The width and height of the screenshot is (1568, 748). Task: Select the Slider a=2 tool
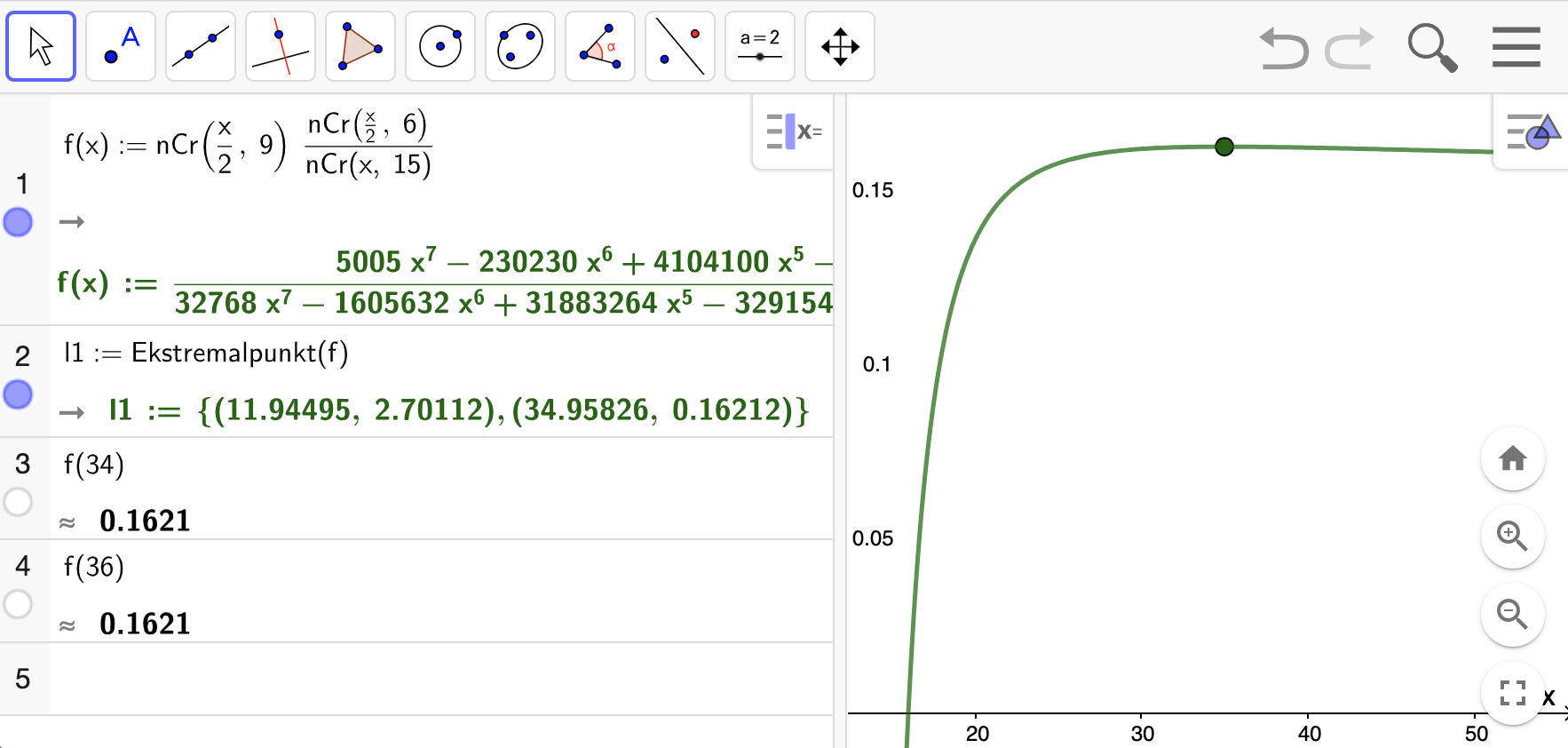(760, 46)
